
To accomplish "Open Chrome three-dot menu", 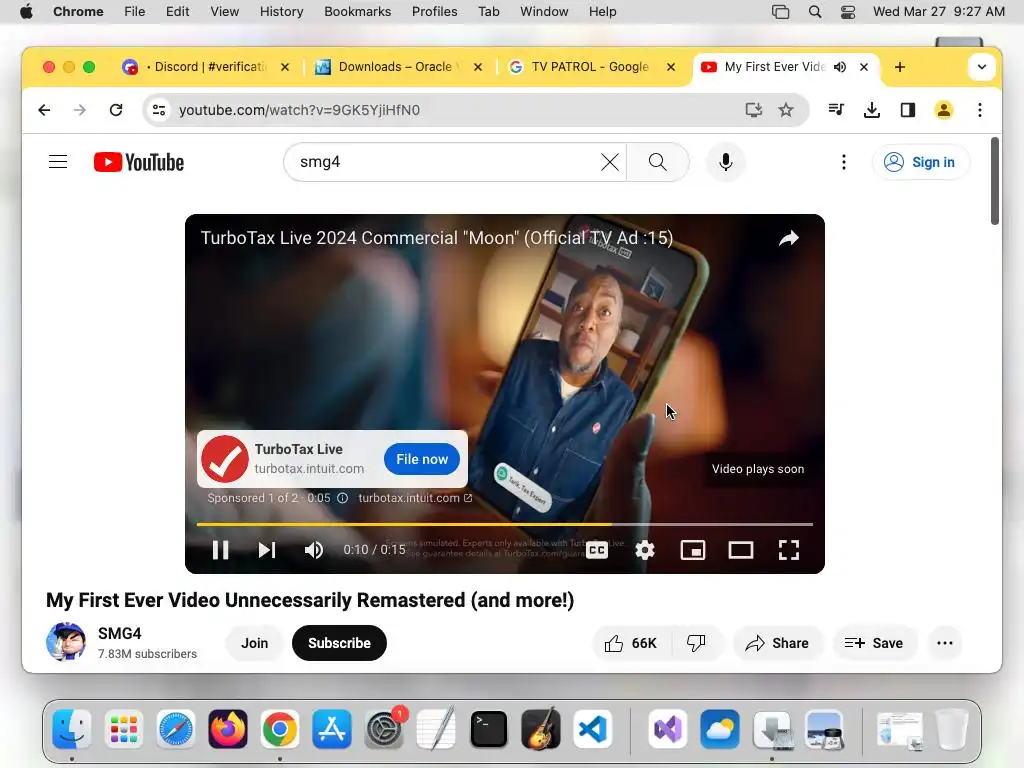I will click(x=980, y=110).
